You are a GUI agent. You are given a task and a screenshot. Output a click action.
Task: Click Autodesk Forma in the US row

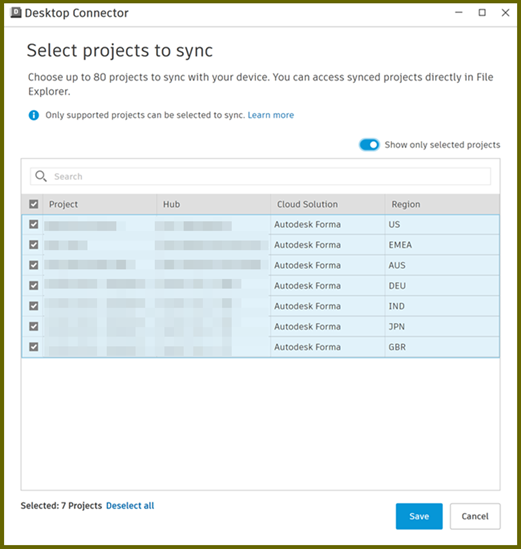(x=307, y=224)
